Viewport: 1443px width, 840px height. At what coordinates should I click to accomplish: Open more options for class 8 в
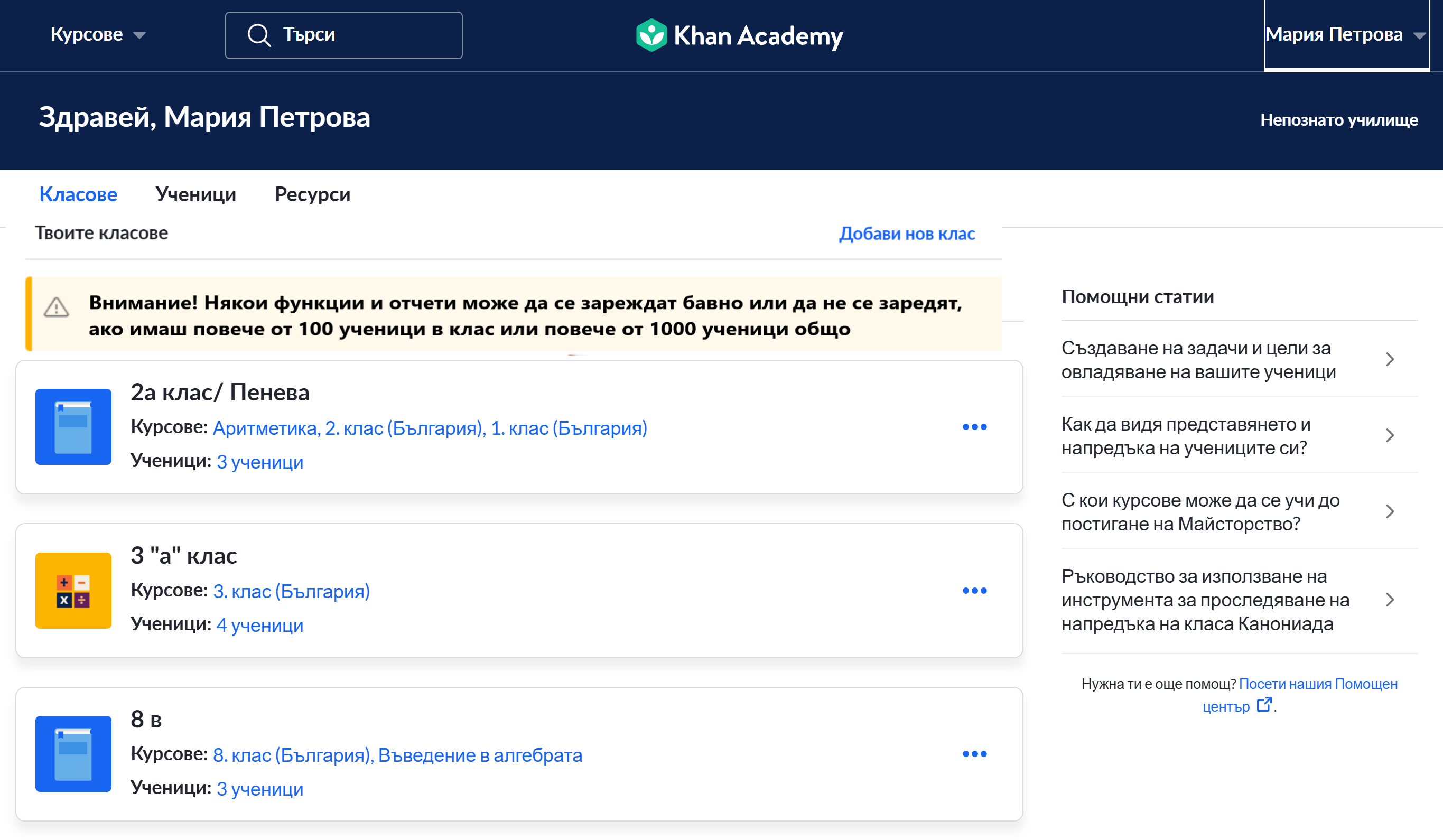(975, 753)
